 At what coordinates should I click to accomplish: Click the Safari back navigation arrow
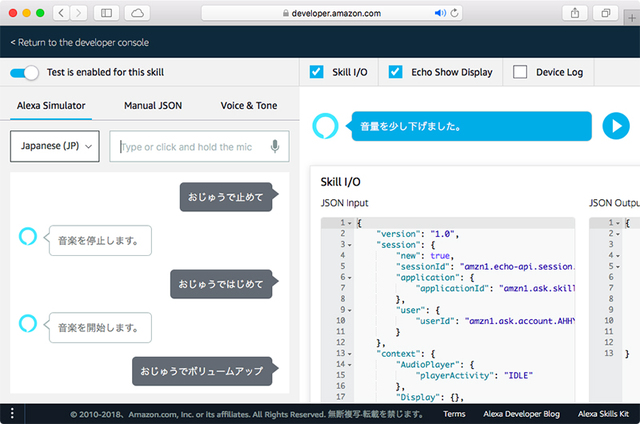coord(59,13)
